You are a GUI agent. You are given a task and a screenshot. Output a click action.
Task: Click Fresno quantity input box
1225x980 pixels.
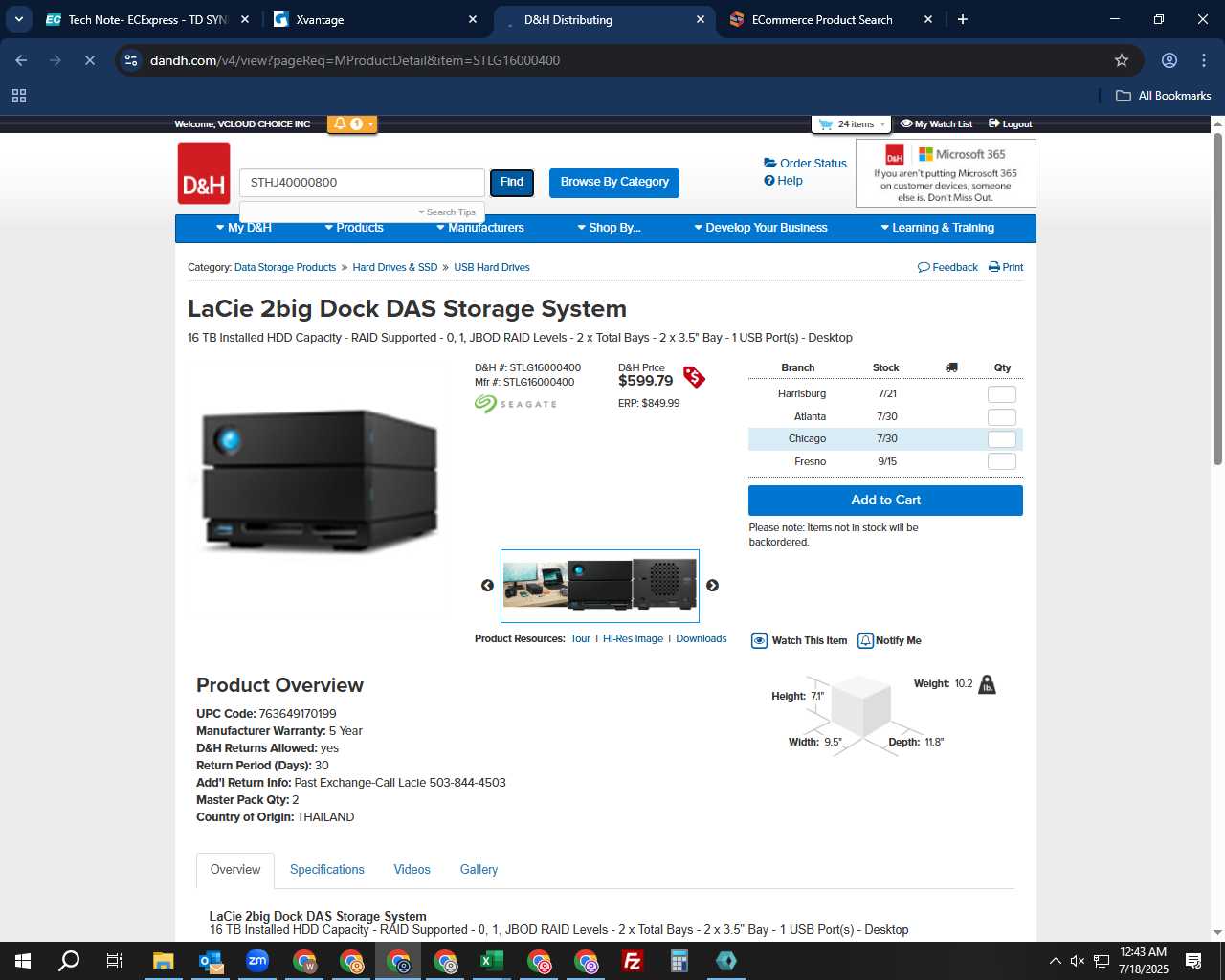tap(1001, 461)
